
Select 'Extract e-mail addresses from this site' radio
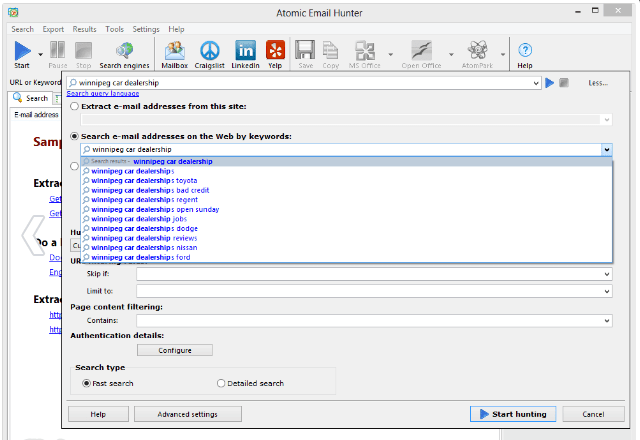click(74, 107)
